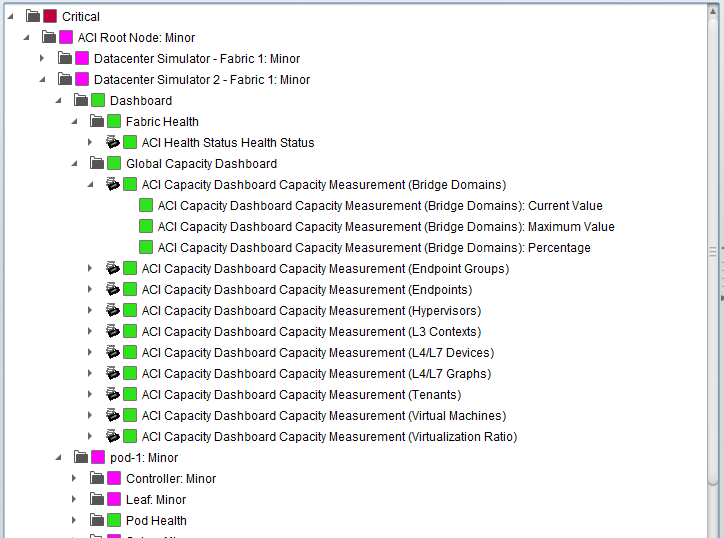Expand the L3 Contexts measurement node

pyautogui.click(x=90, y=331)
